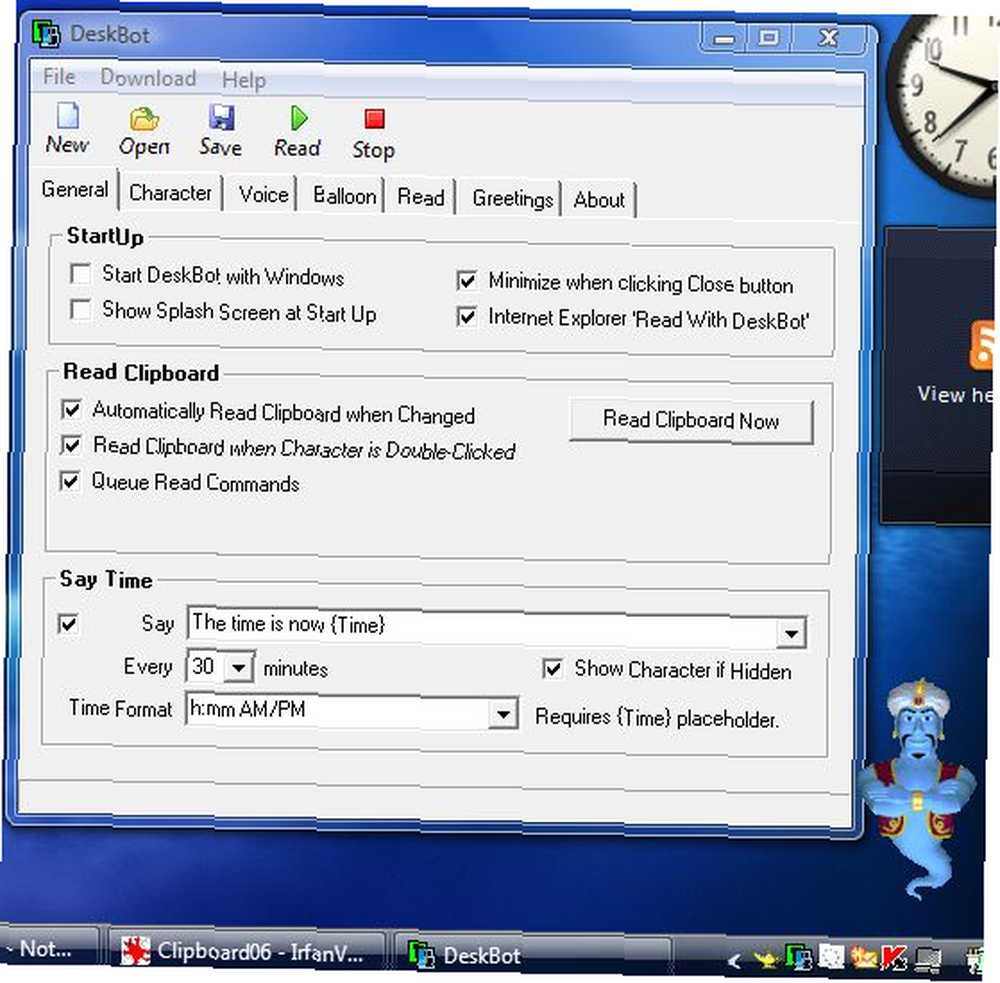
Task: Click the New document toolbar icon
Action: pyautogui.click(x=68, y=117)
